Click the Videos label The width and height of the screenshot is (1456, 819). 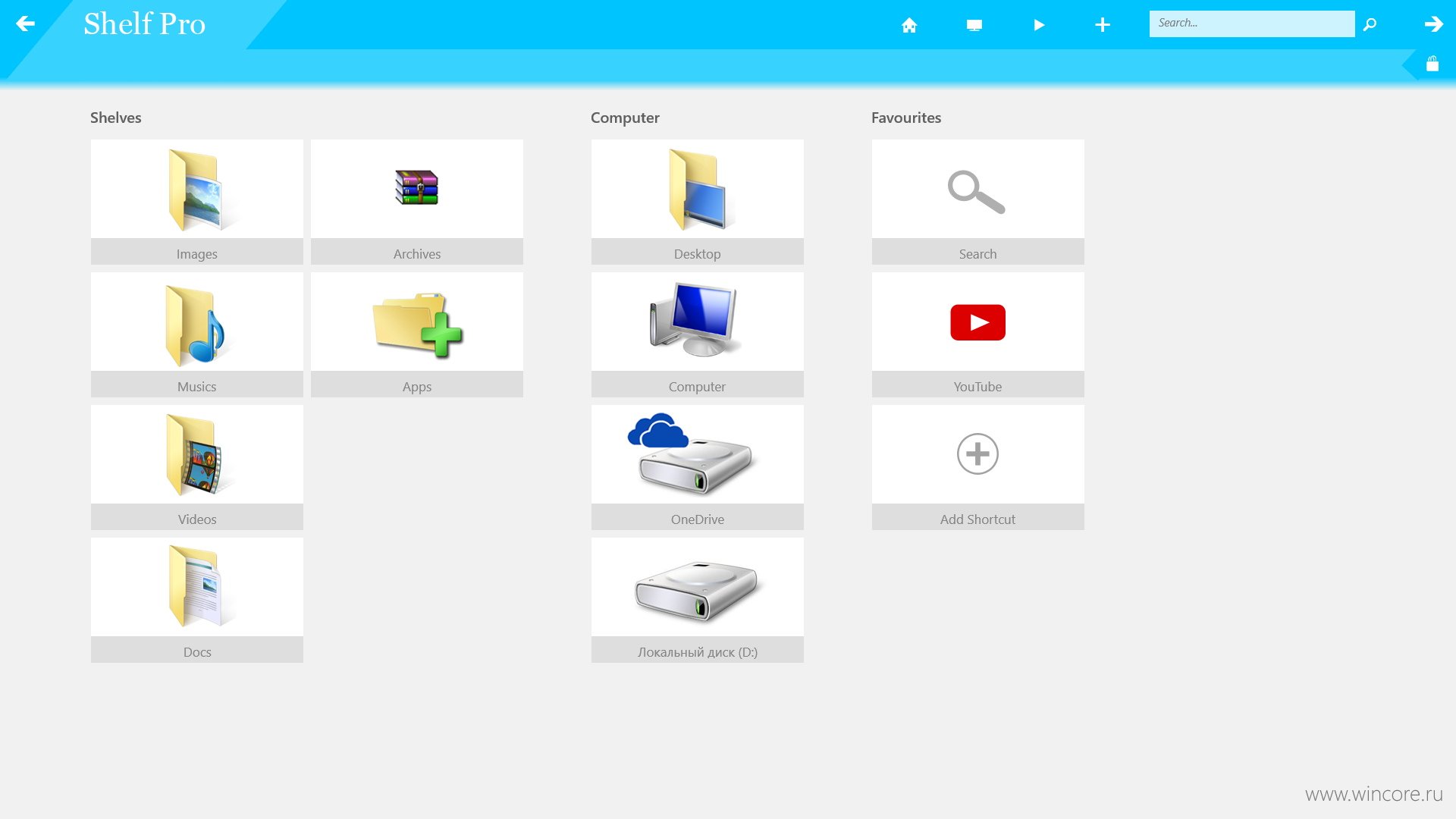pyautogui.click(x=197, y=519)
